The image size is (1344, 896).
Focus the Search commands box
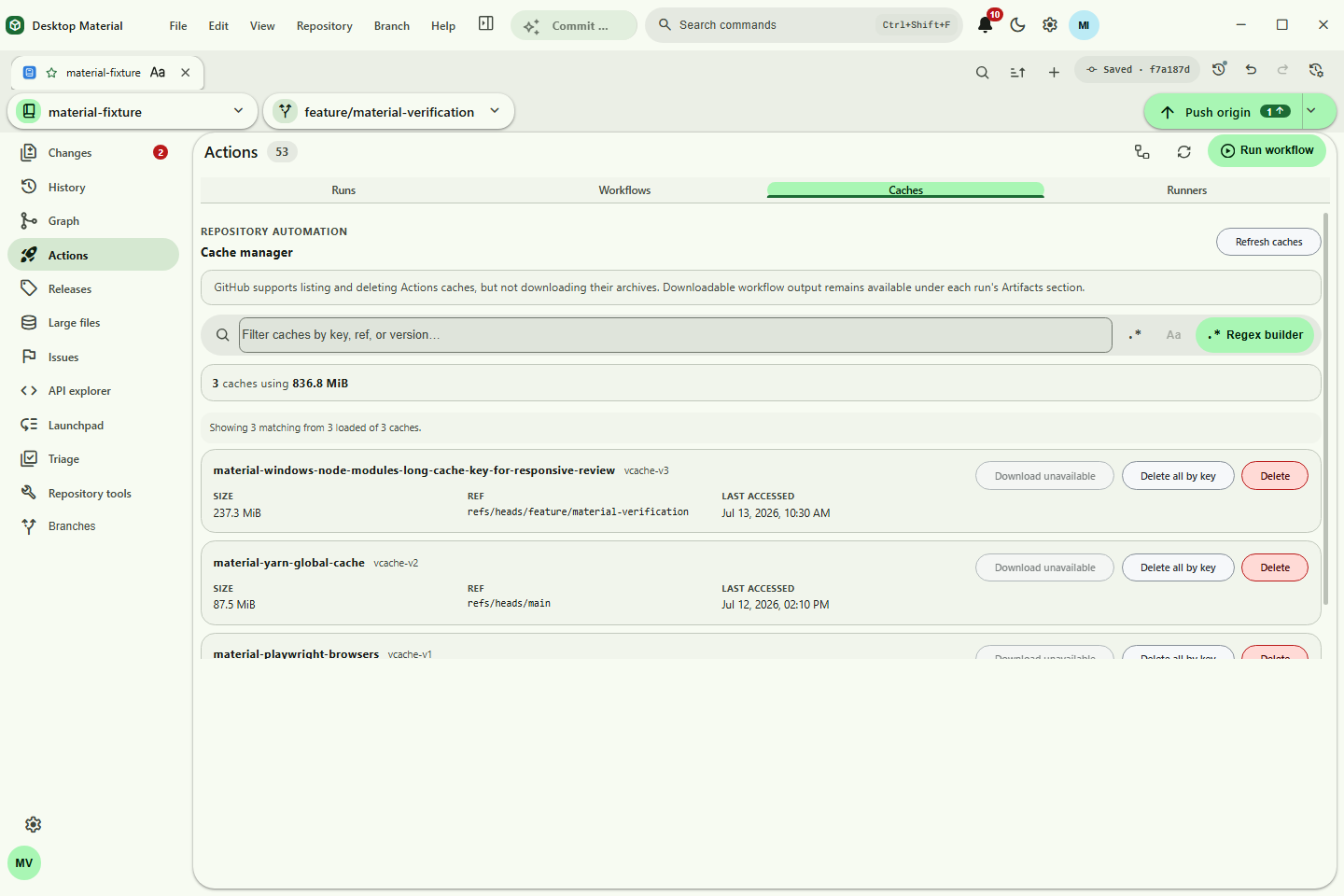(x=804, y=25)
